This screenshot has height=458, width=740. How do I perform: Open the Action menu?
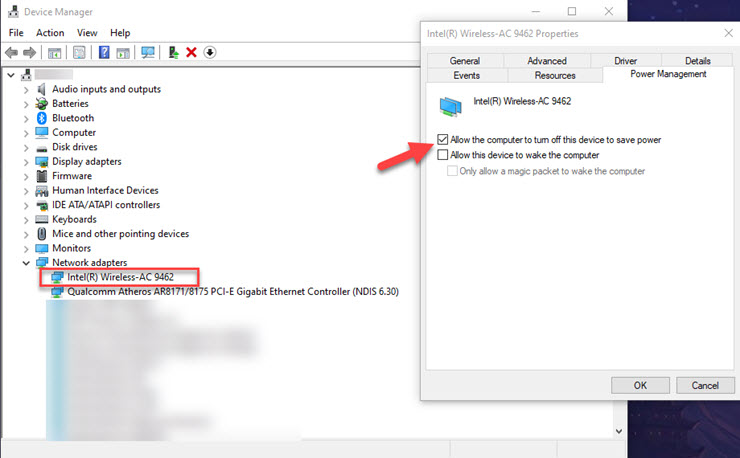click(x=50, y=33)
